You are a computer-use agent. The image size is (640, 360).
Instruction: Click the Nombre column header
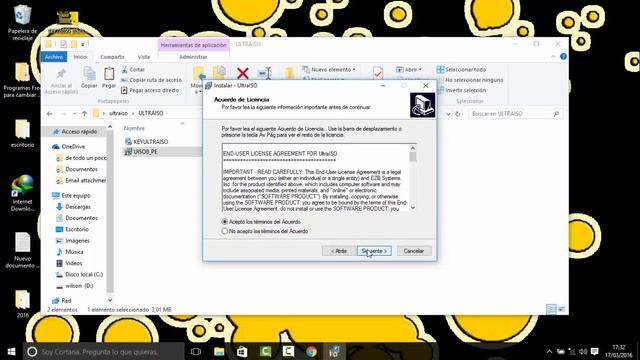click(134, 128)
